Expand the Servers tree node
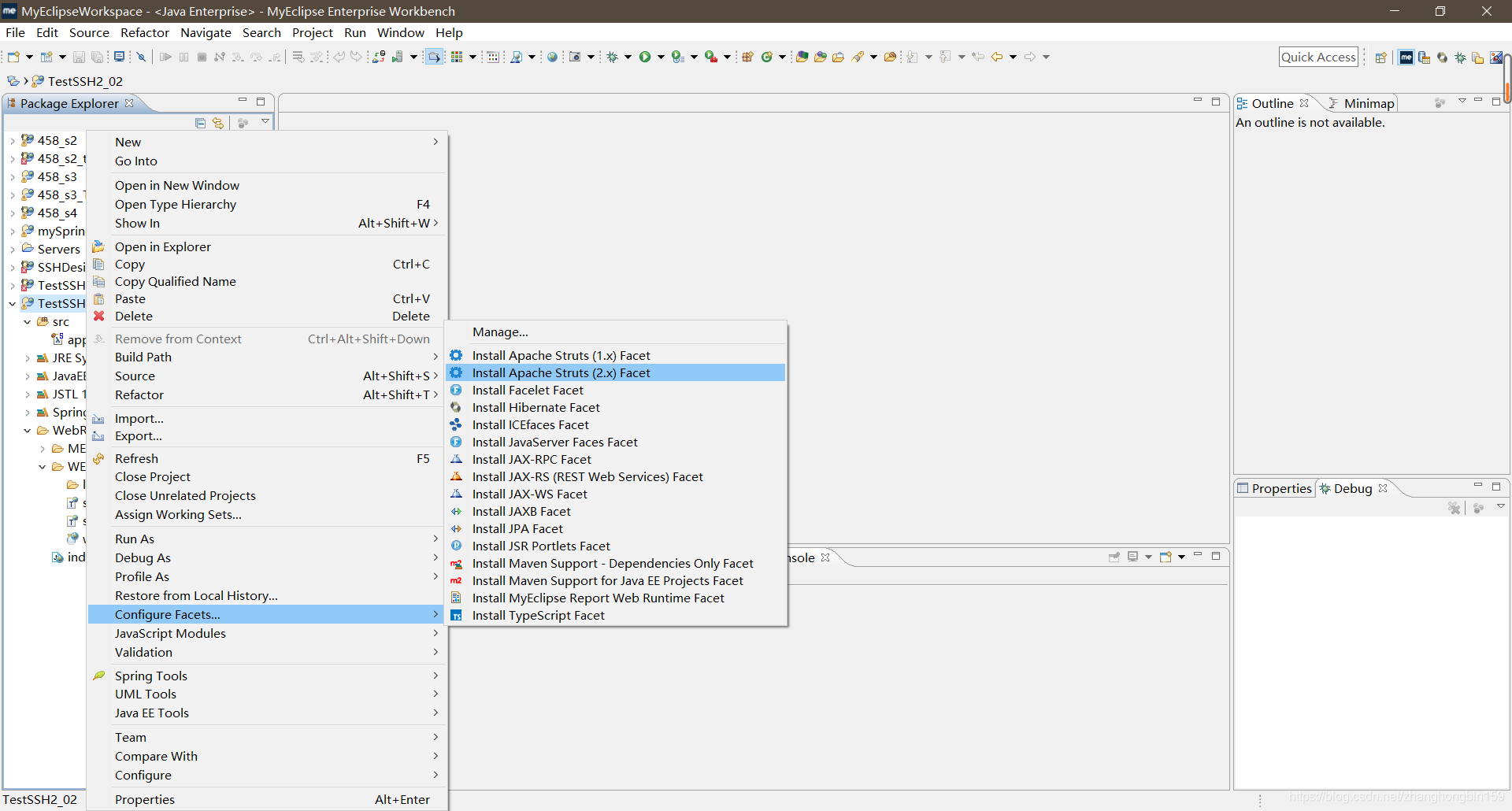Image resolution: width=1512 pixels, height=811 pixels. [13, 250]
